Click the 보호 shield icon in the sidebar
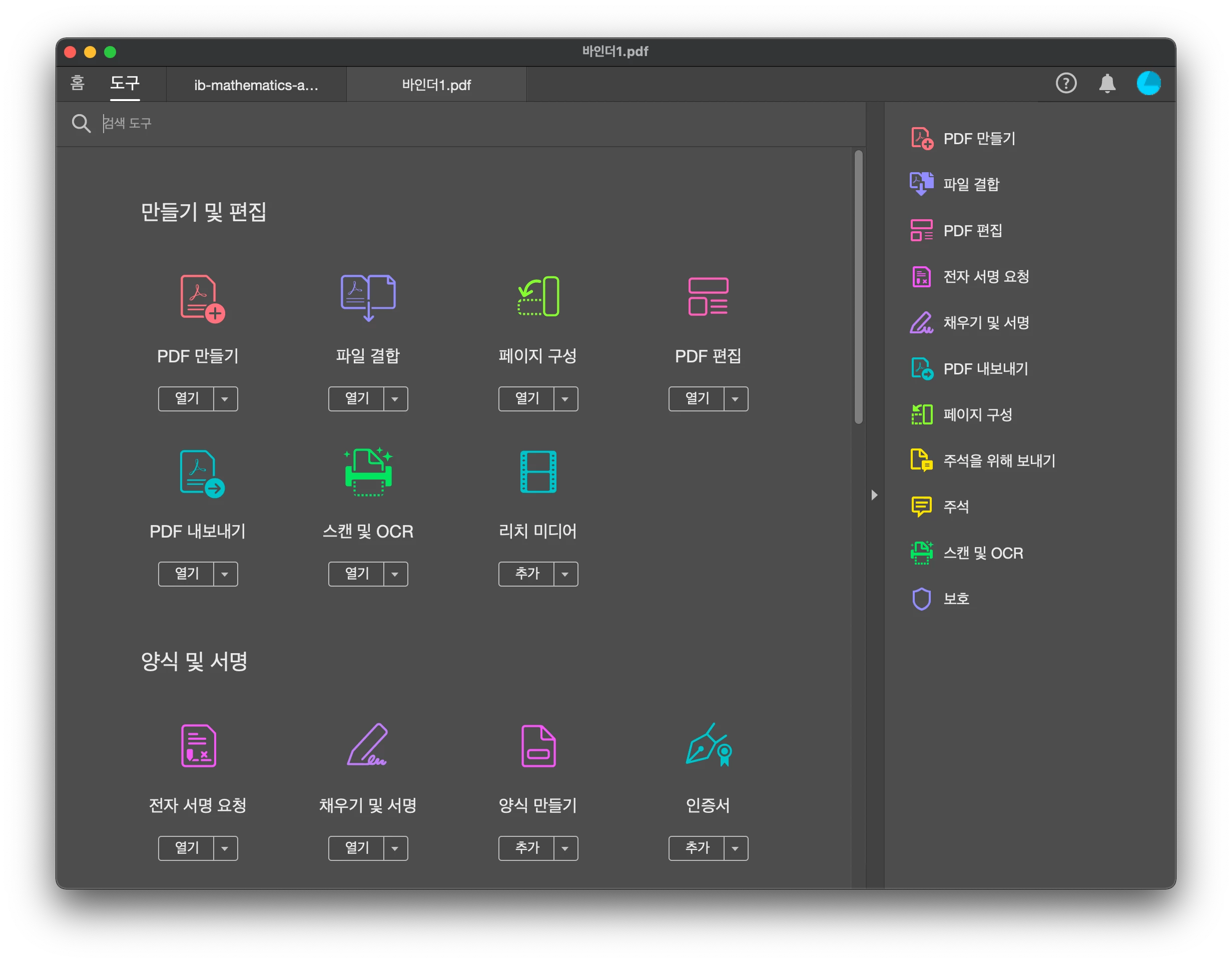 tap(921, 599)
